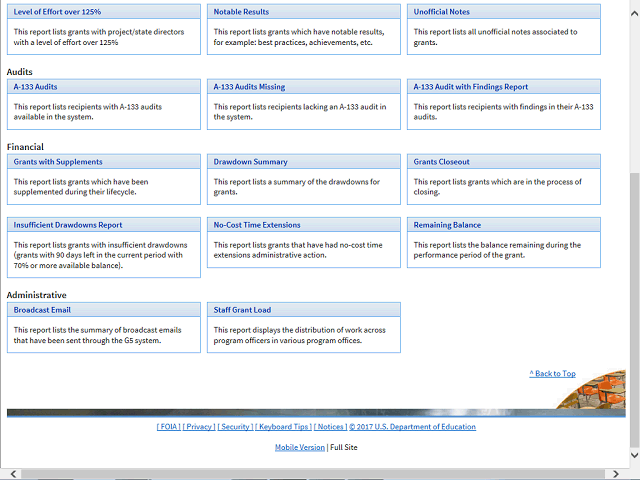Screen dimensions: 640x480
Task: Open the A-133 Audits report
Action: coord(36,87)
